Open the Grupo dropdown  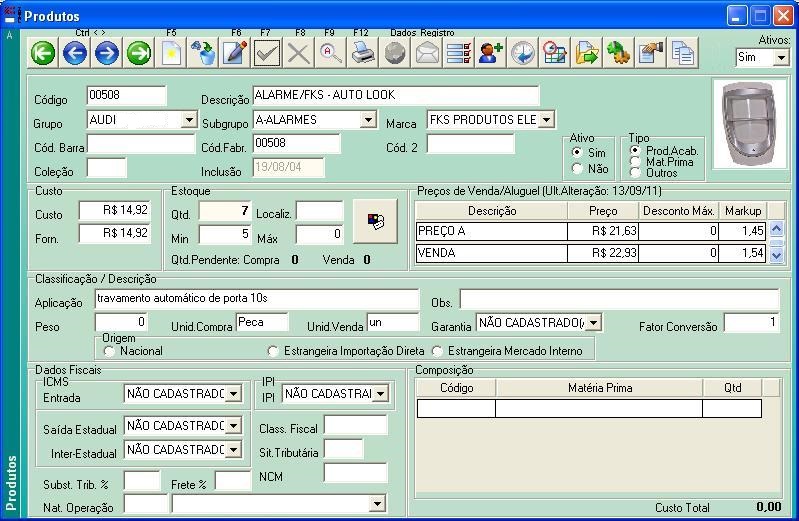(x=188, y=121)
